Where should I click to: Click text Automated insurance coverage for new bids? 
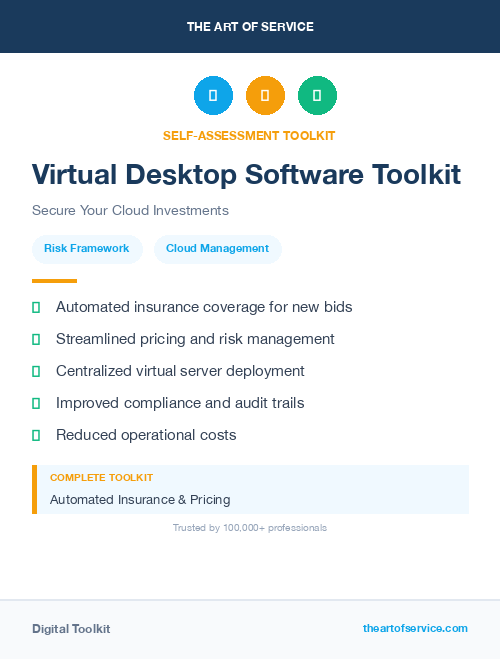tap(204, 307)
